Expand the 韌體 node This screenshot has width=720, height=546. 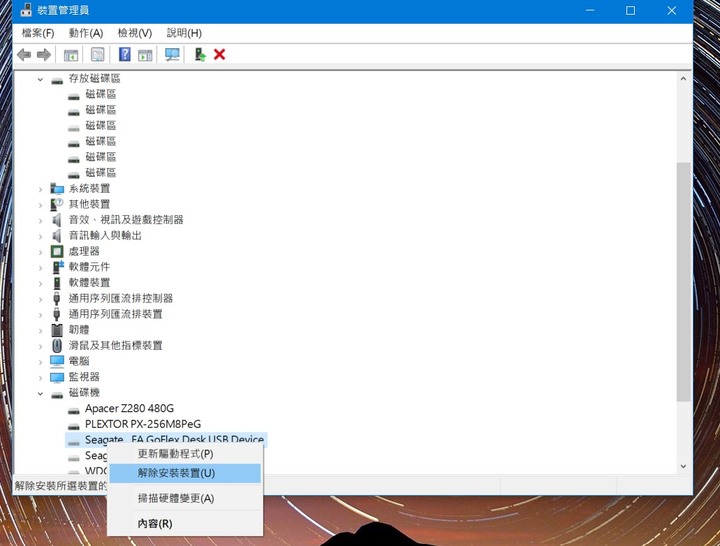[40, 331]
